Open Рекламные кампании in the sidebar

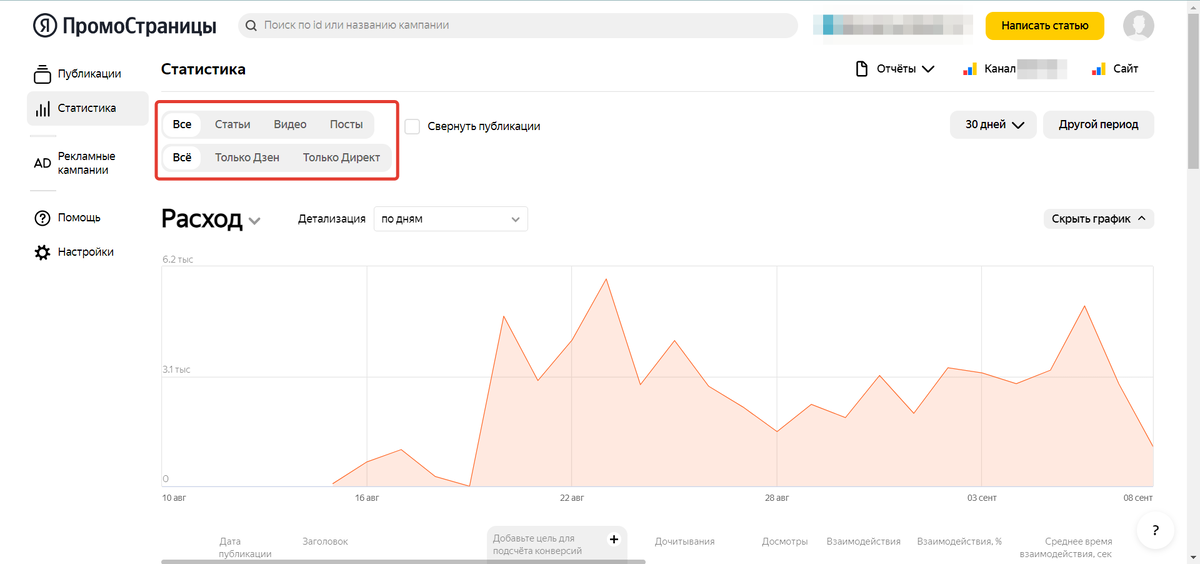click(x=88, y=163)
